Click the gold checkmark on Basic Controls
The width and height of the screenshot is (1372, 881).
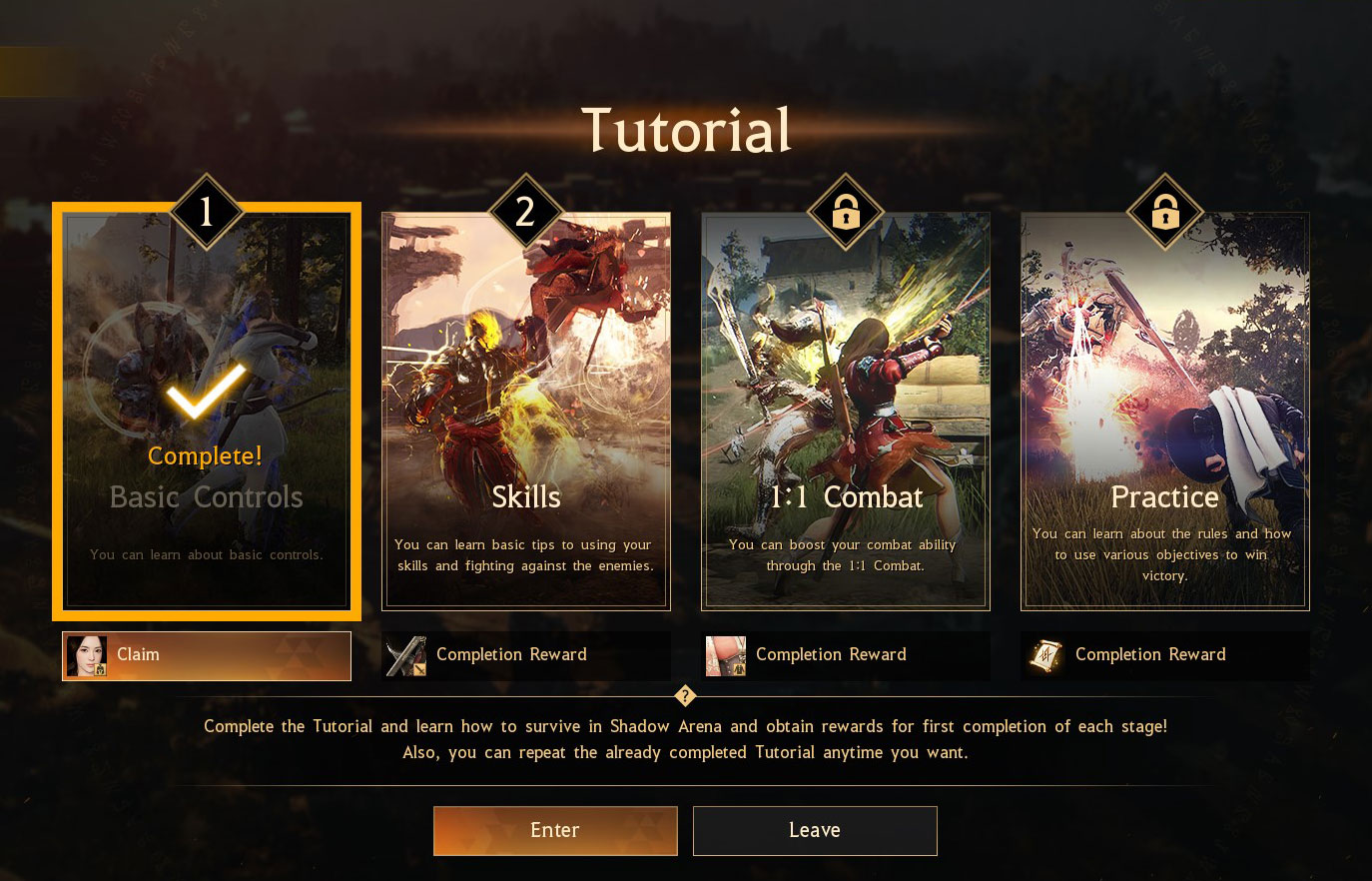(206, 390)
